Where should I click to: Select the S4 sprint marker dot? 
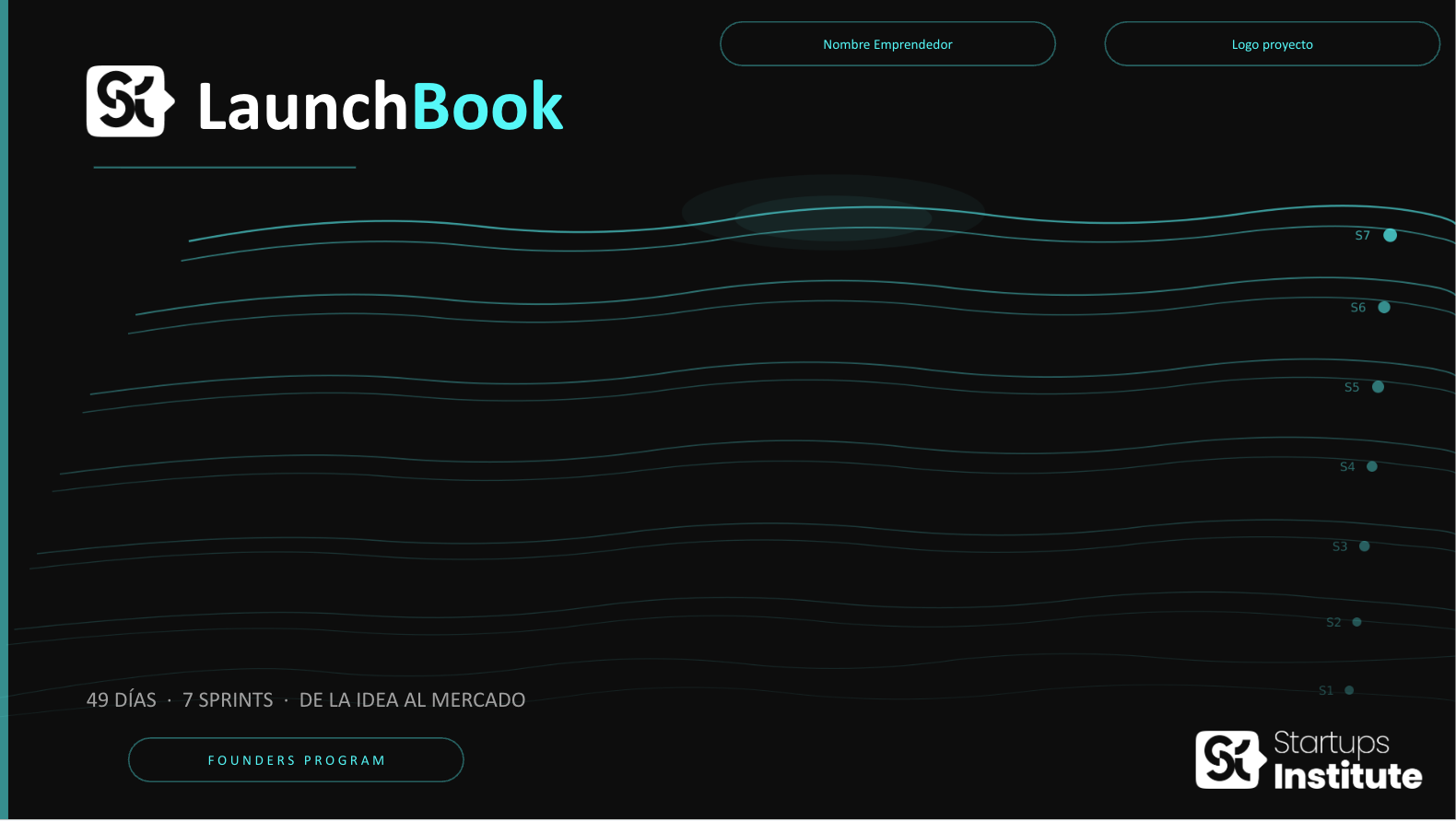point(1372,467)
